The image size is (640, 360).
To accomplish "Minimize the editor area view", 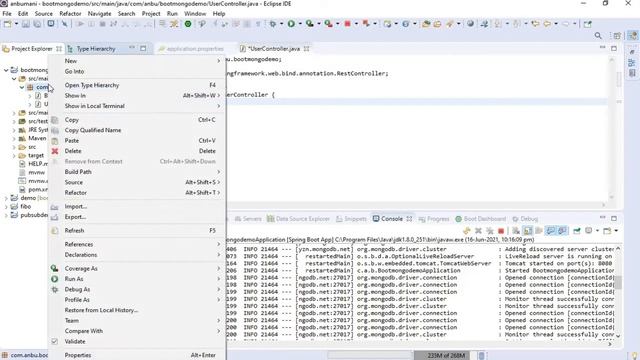I will pos(602,48).
